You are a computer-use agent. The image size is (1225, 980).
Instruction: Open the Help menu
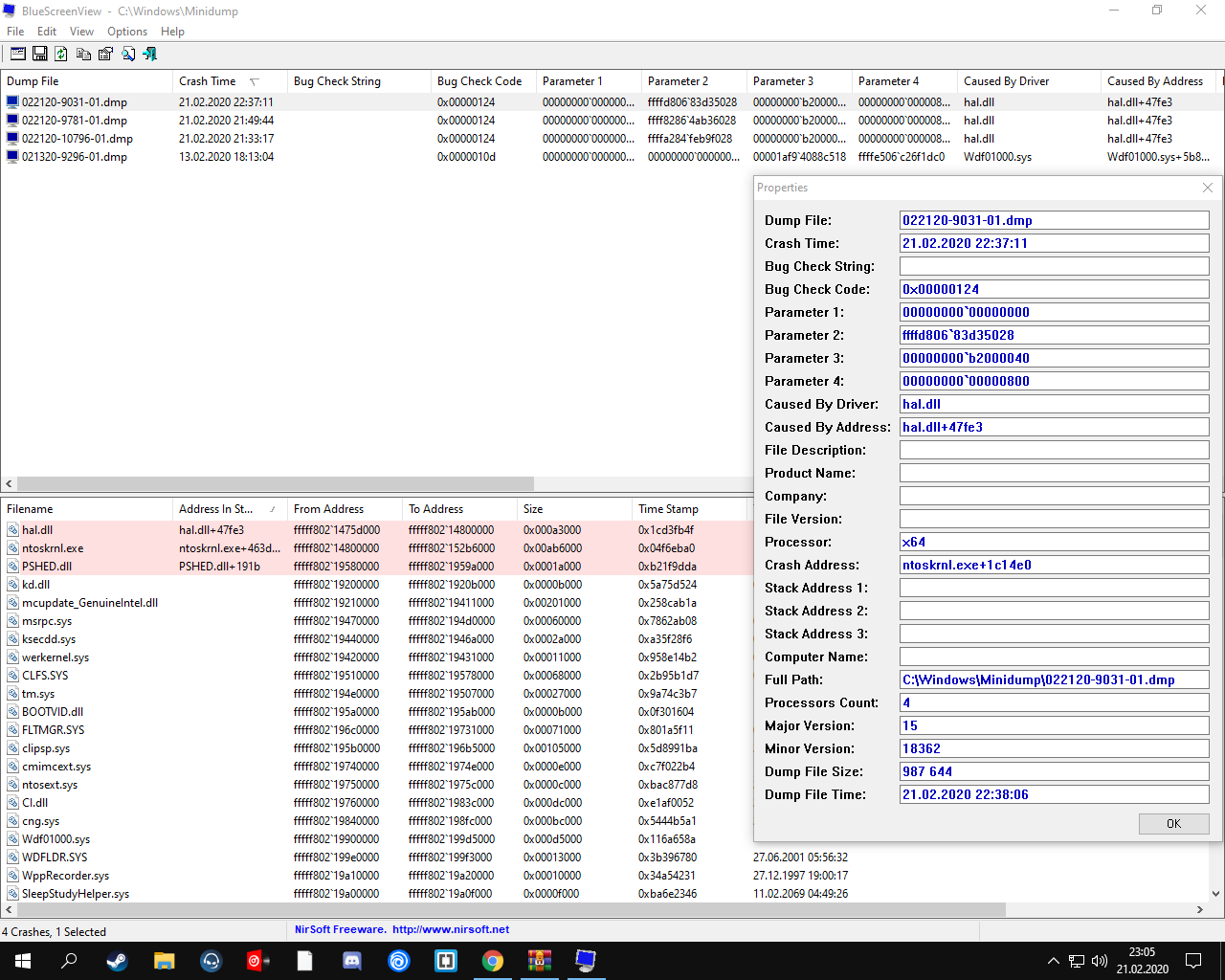pos(172,32)
